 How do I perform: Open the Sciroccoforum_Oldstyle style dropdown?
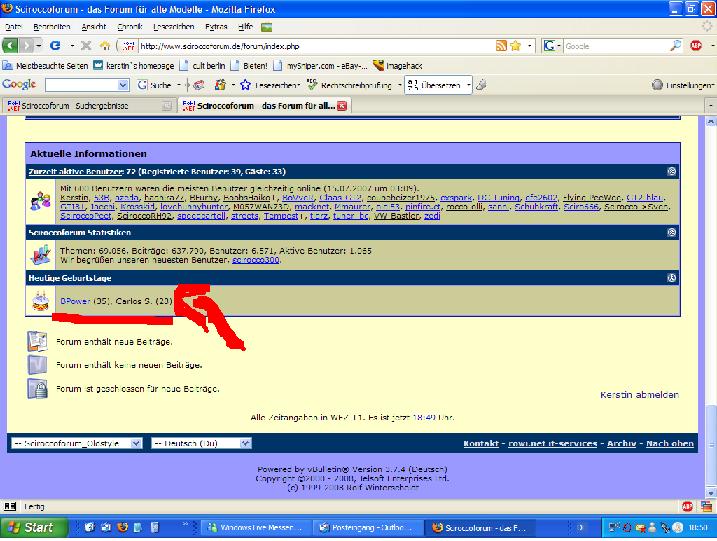[x=76, y=443]
